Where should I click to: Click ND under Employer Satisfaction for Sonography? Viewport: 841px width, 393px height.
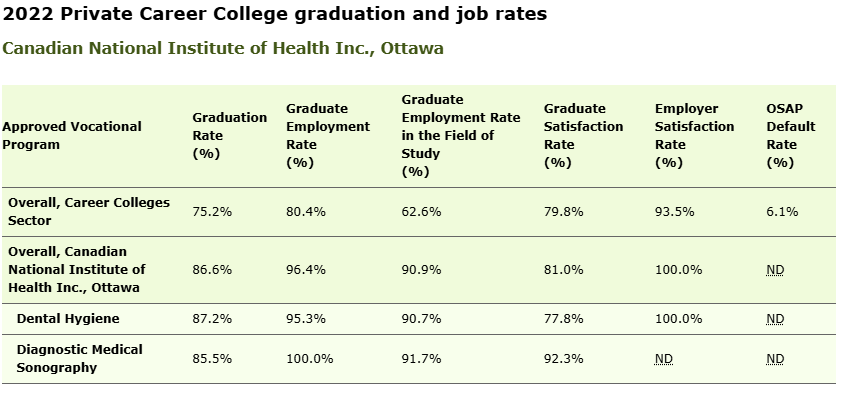pyautogui.click(x=663, y=359)
